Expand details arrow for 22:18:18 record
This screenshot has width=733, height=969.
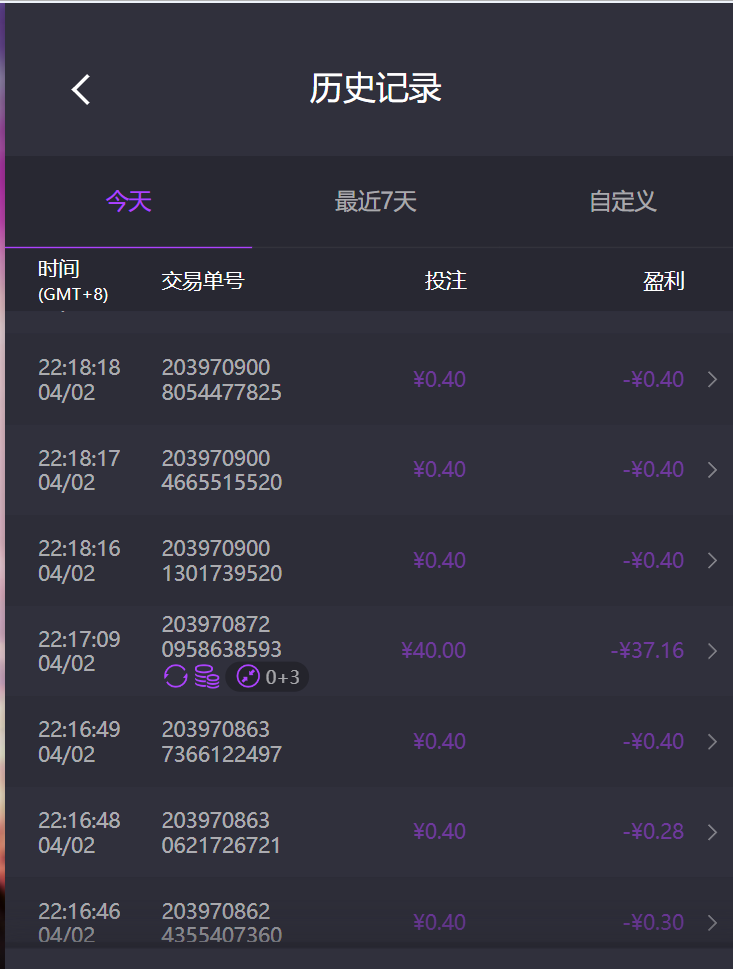click(x=712, y=380)
